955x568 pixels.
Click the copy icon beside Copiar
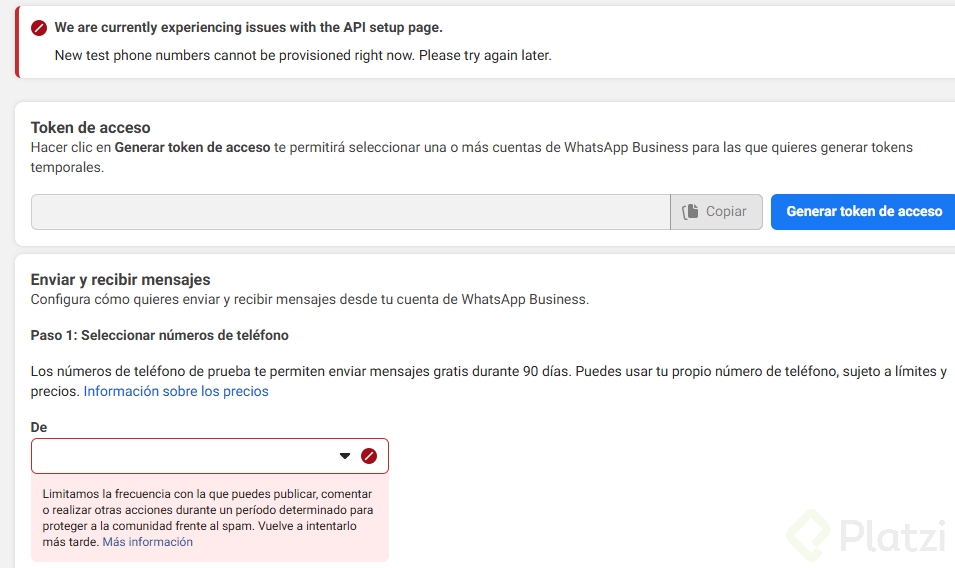click(690, 212)
